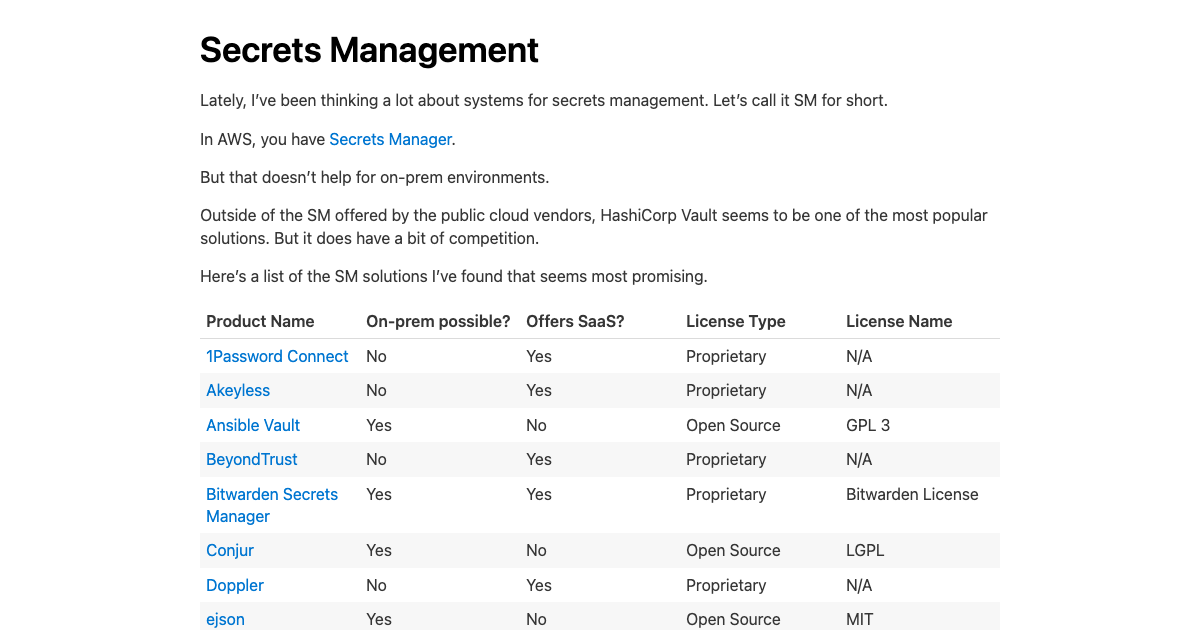The width and height of the screenshot is (1200, 630).
Task: Select the Bitwarden License cell
Action: tap(912, 494)
